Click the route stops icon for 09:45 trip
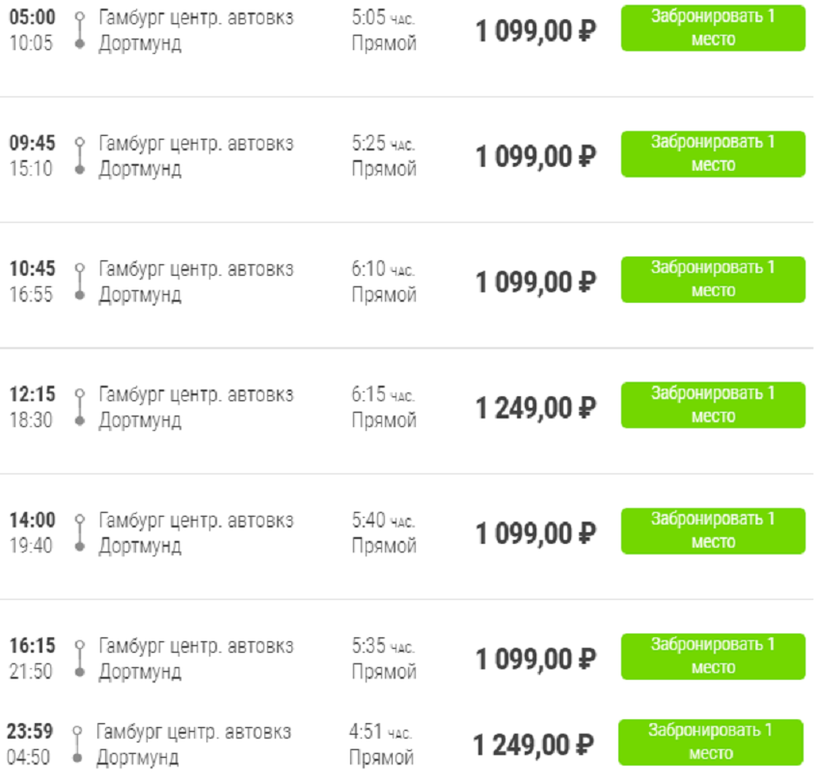 [x=80, y=156]
